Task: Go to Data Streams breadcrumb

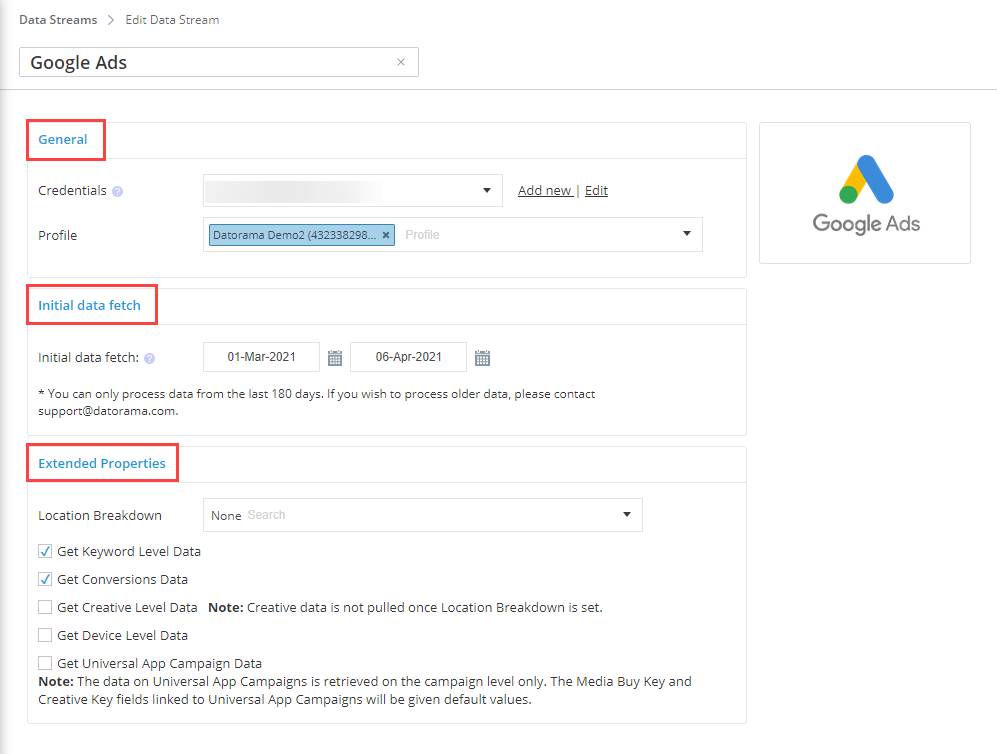Action: 58,20
